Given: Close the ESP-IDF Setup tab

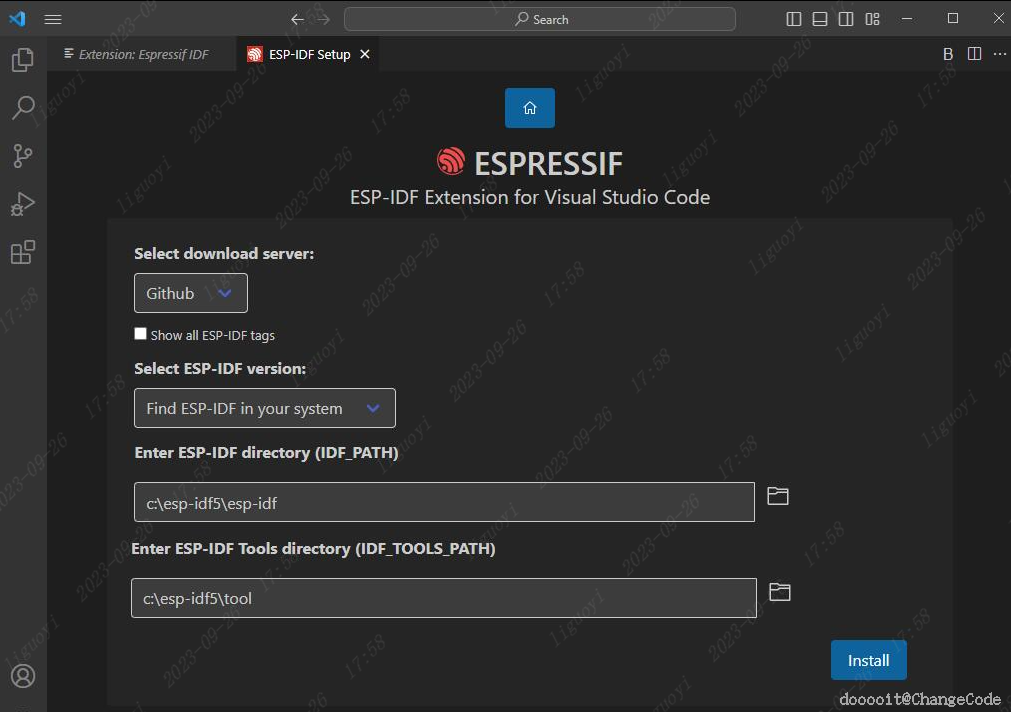Looking at the screenshot, I should coord(365,54).
